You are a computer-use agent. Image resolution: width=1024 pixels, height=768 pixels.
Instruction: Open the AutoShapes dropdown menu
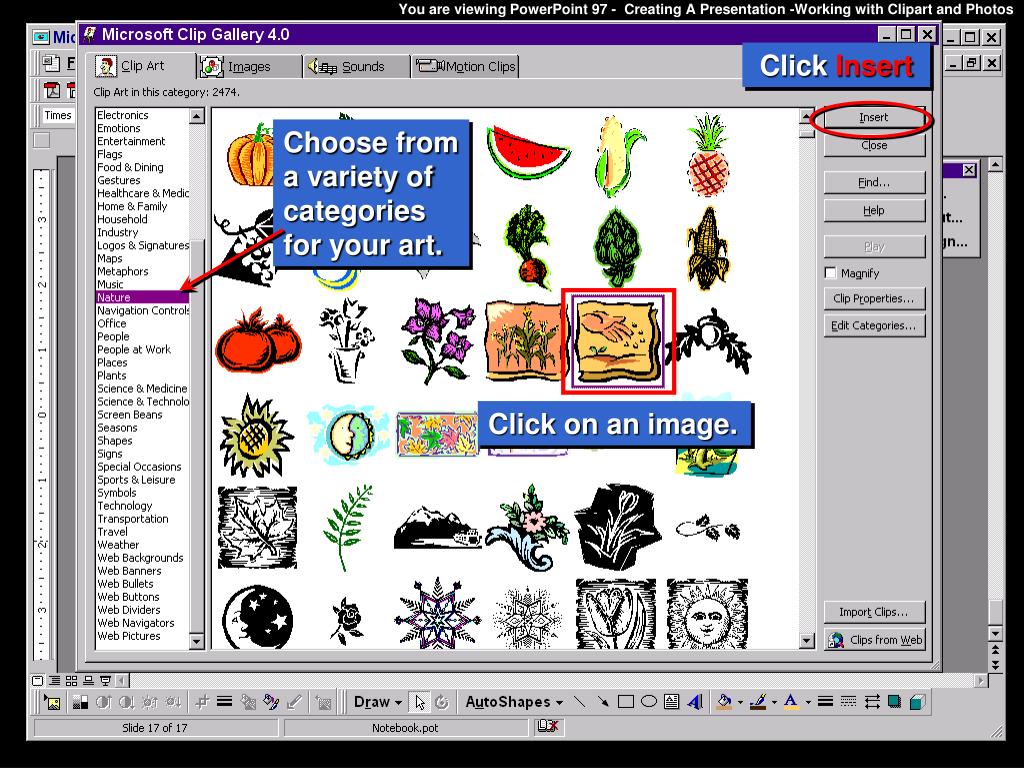pos(514,702)
